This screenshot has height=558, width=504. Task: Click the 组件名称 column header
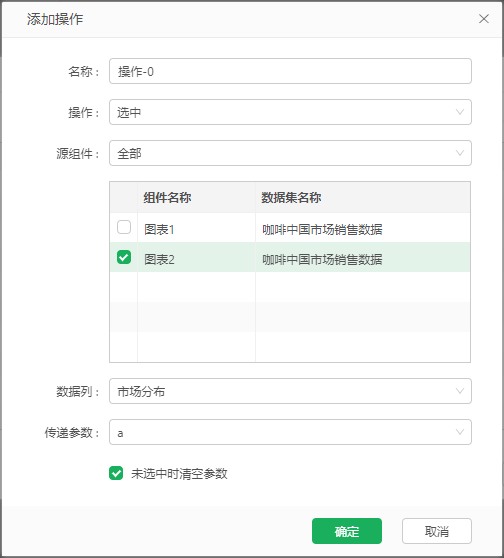click(x=196, y=198)
